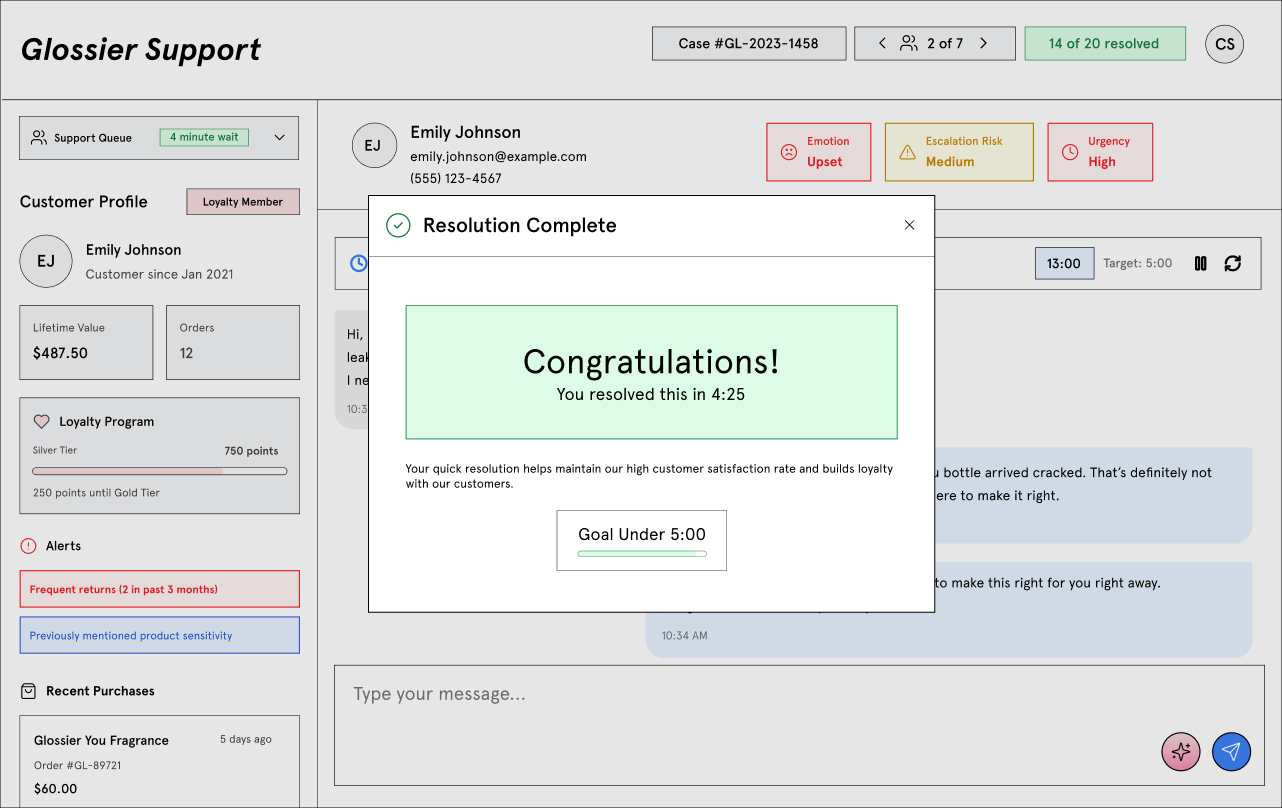The width and height of the screenshot is (1282, 808).
Task: Click the Escalation Risk Medium card
Action: (x=959, y=152)
